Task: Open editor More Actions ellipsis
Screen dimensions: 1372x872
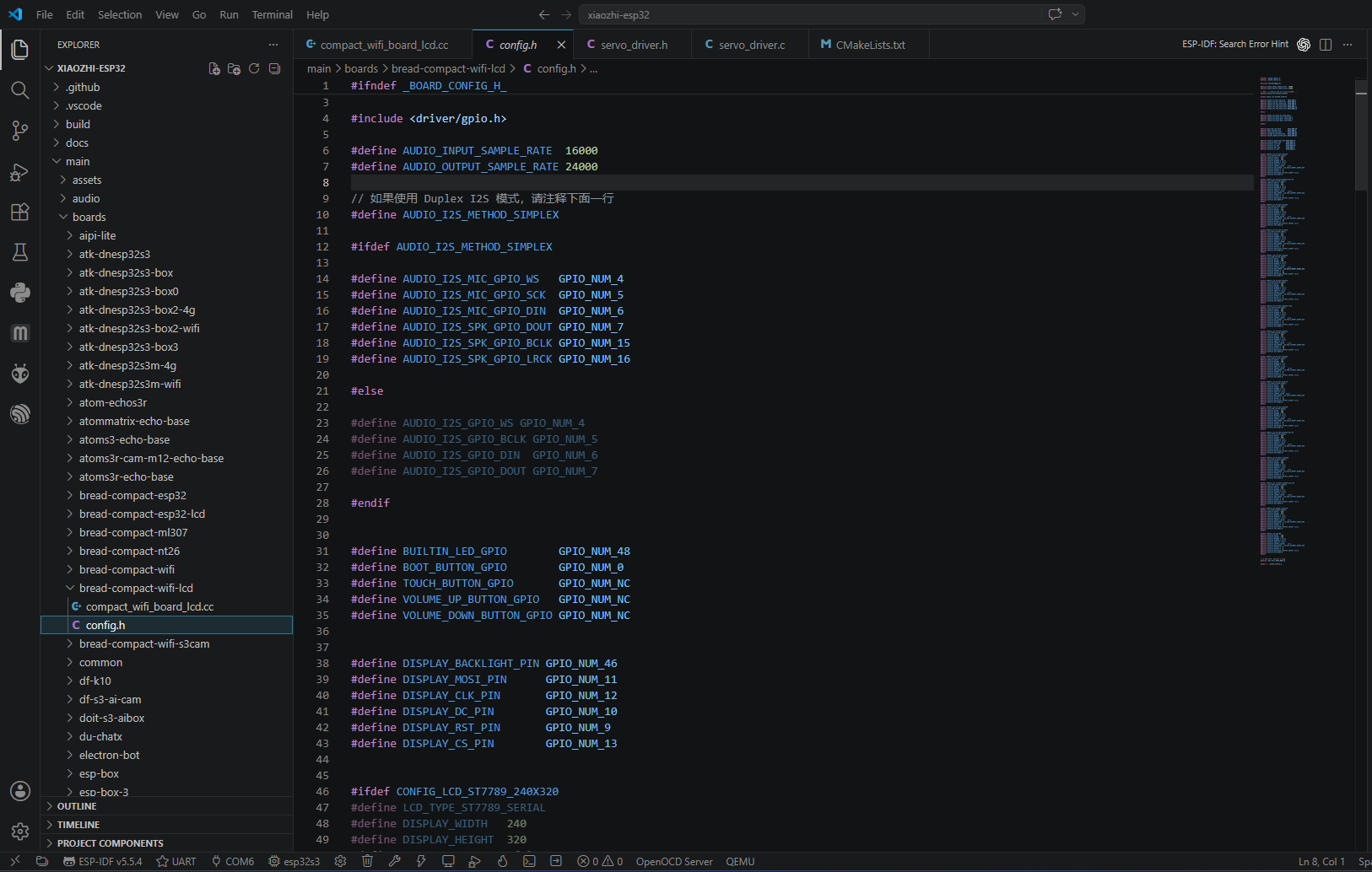Action: point(1348,45)
